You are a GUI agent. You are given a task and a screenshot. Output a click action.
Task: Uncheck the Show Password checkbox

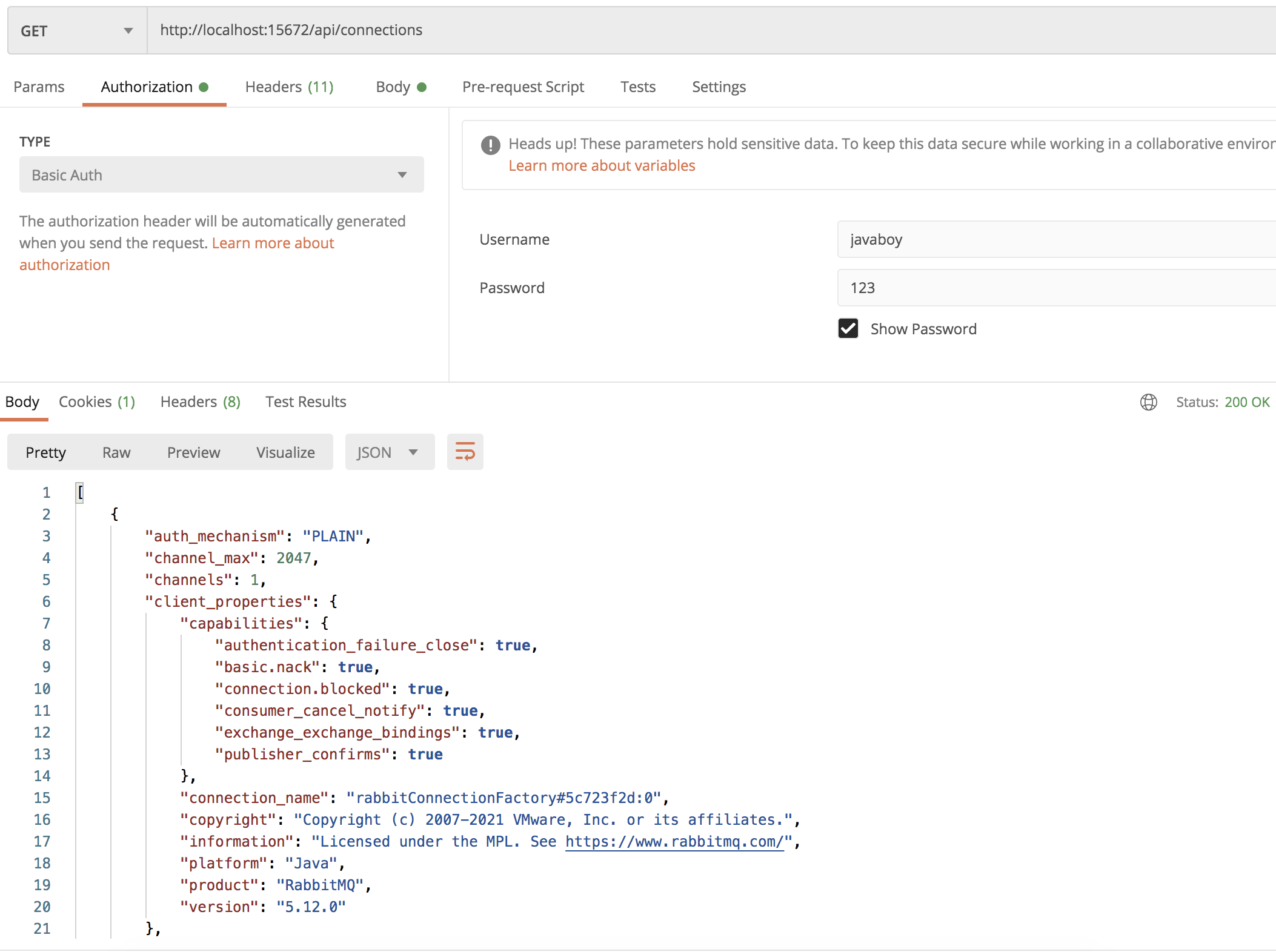pos(848,328)
